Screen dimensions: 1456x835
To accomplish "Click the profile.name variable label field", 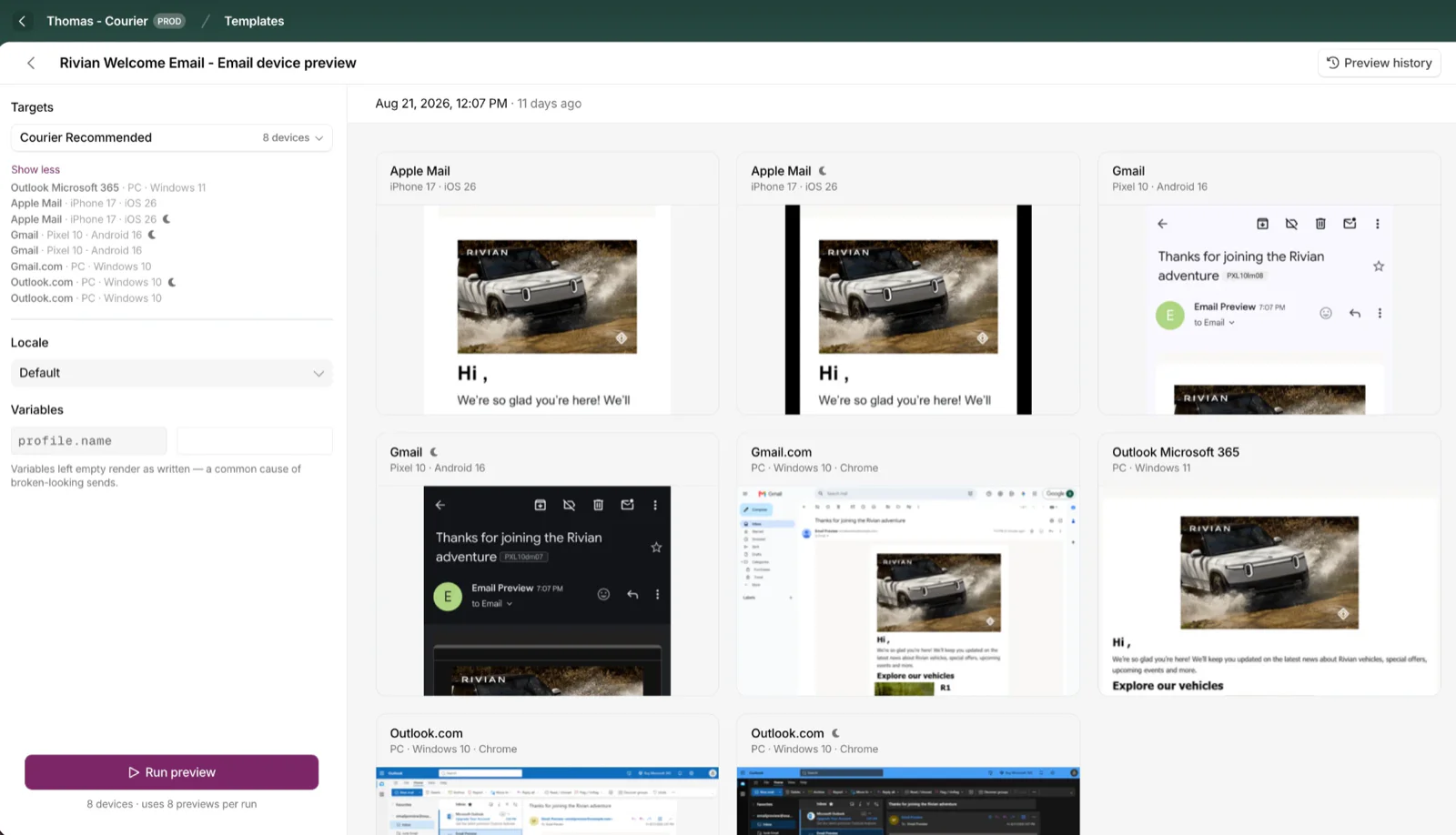I will coord(88,441).
